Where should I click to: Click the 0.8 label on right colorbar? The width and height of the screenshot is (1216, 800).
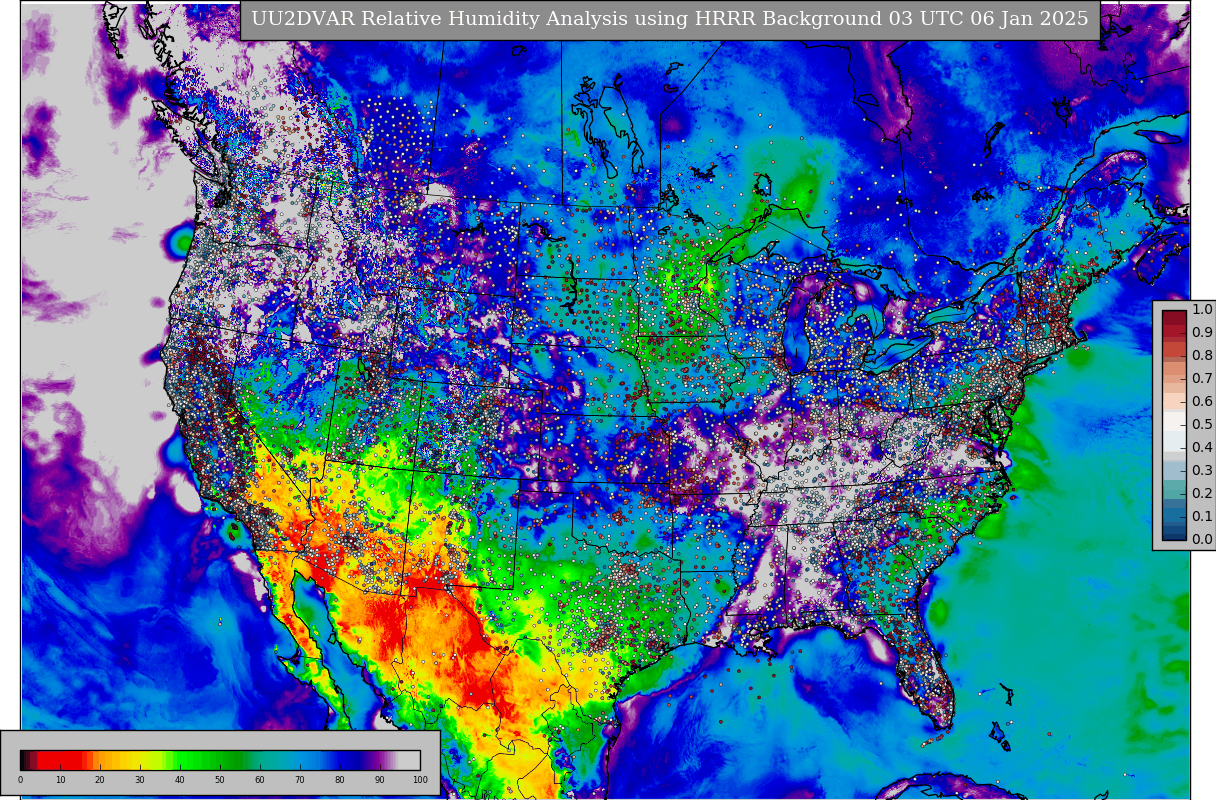click(x=1202, y=356)
